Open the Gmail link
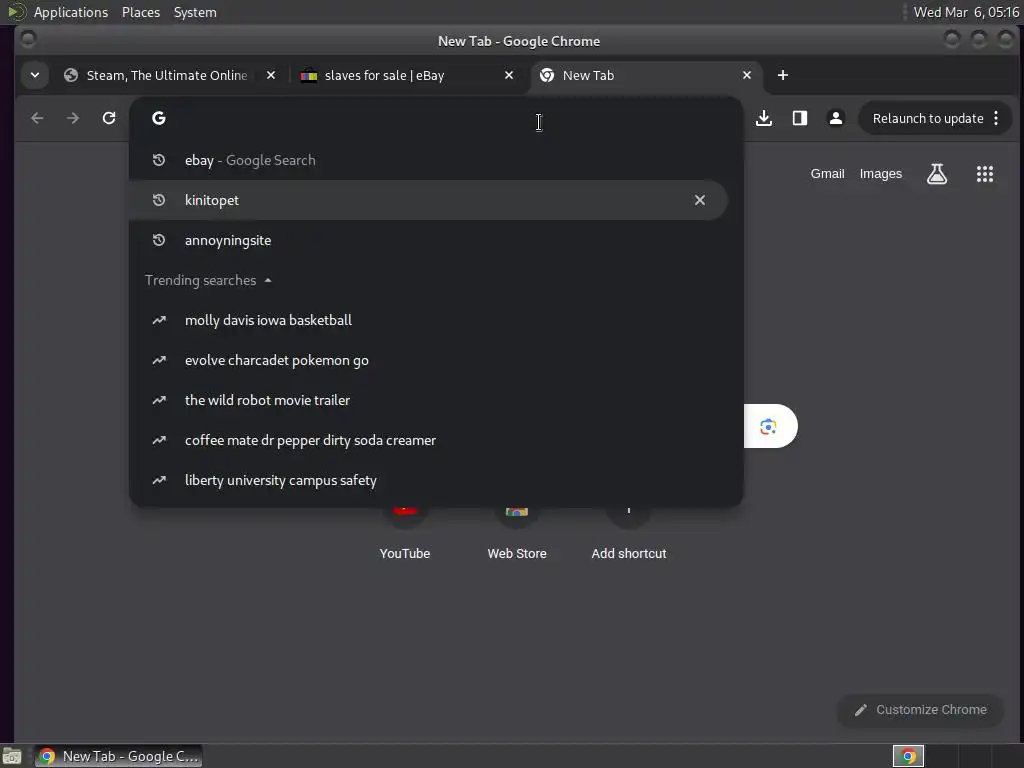The image size is (1024, 768). tap(827, 174)
